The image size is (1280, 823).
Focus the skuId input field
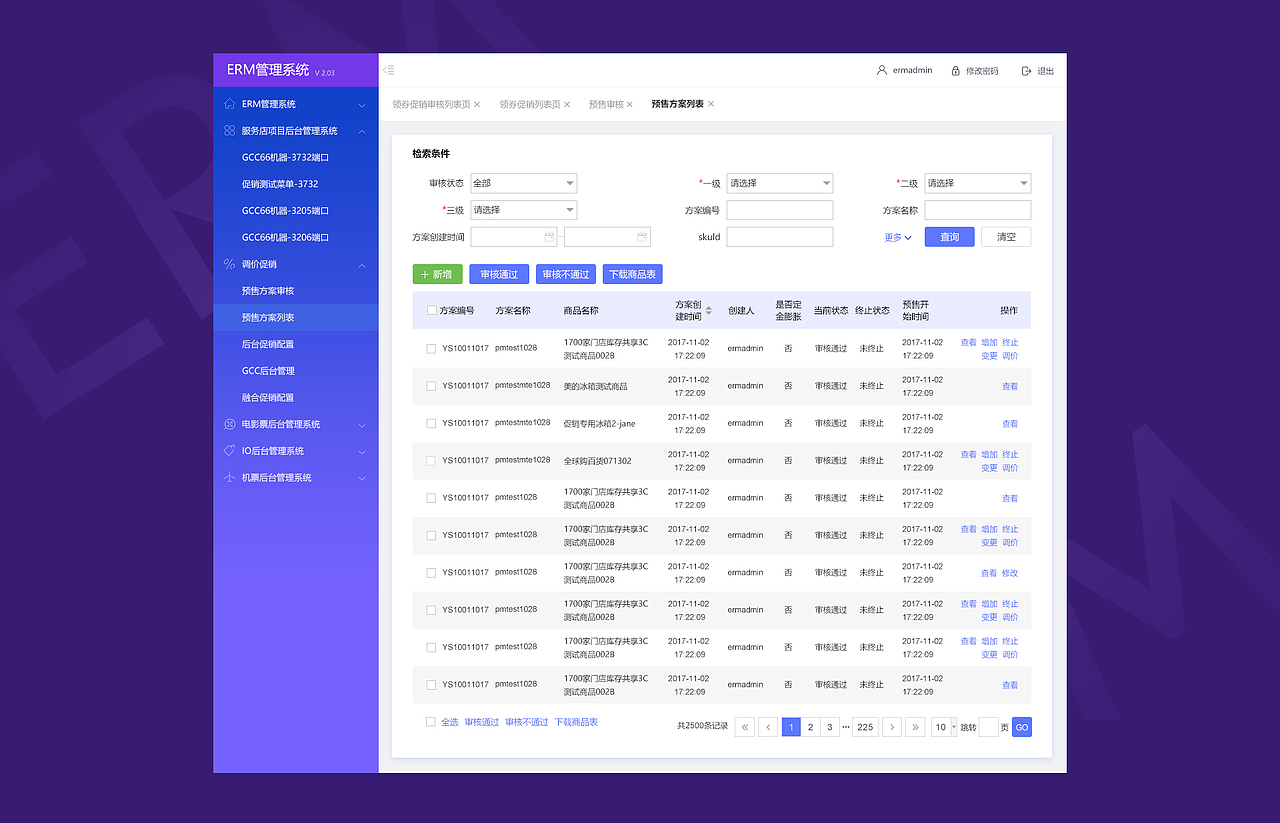pos(780,237)
